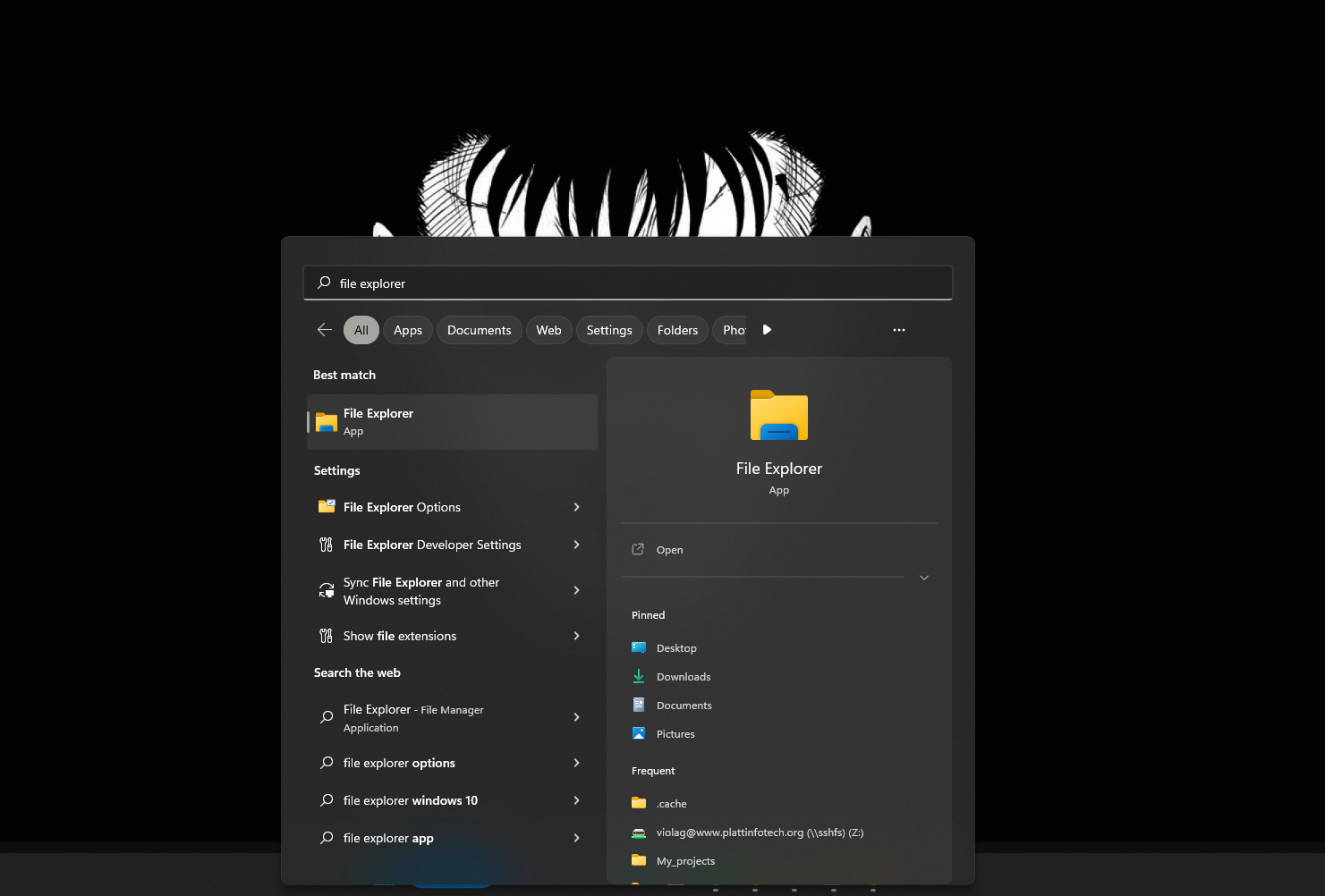
Task: Click the Sync File Explorer sync icon
Action: pos(327,590)
